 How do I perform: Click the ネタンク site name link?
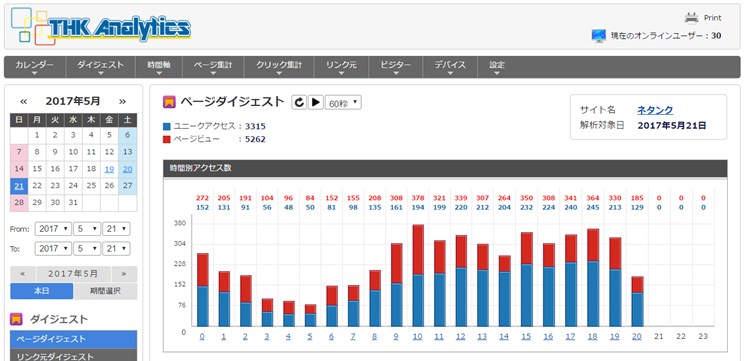[655, 110]
